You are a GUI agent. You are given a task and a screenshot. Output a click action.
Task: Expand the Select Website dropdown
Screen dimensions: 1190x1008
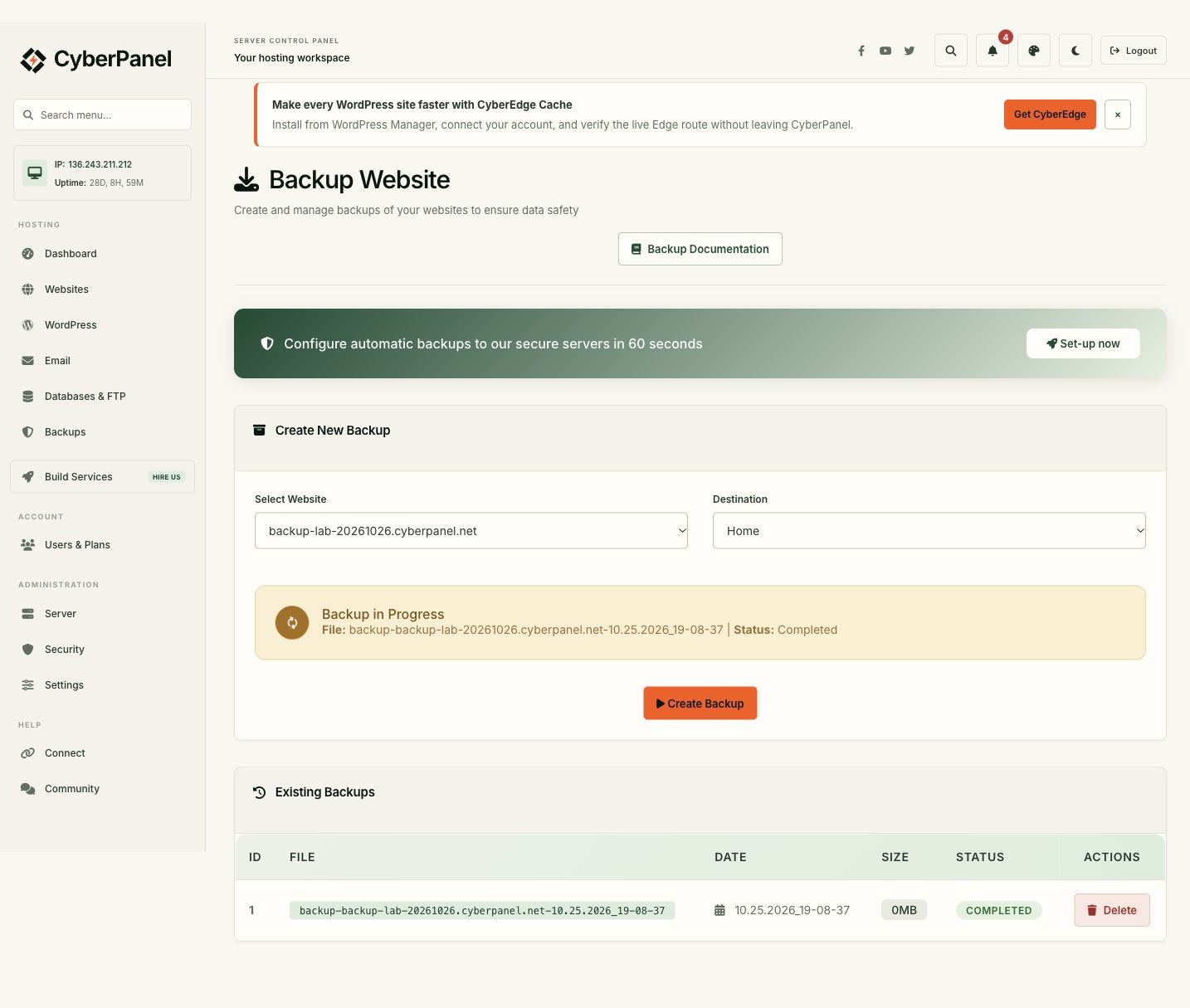click(x=471, y=531)
